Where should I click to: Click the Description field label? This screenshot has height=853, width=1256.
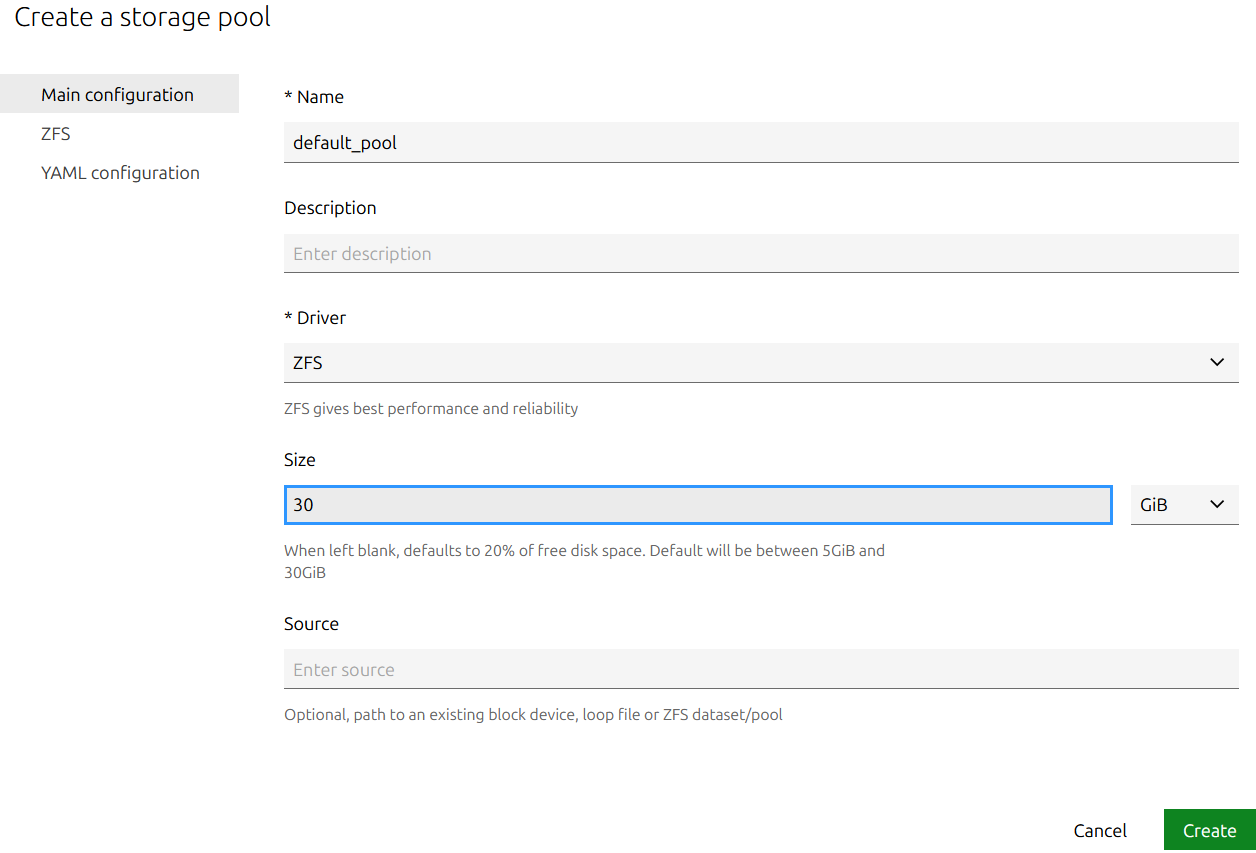(330, 208)
